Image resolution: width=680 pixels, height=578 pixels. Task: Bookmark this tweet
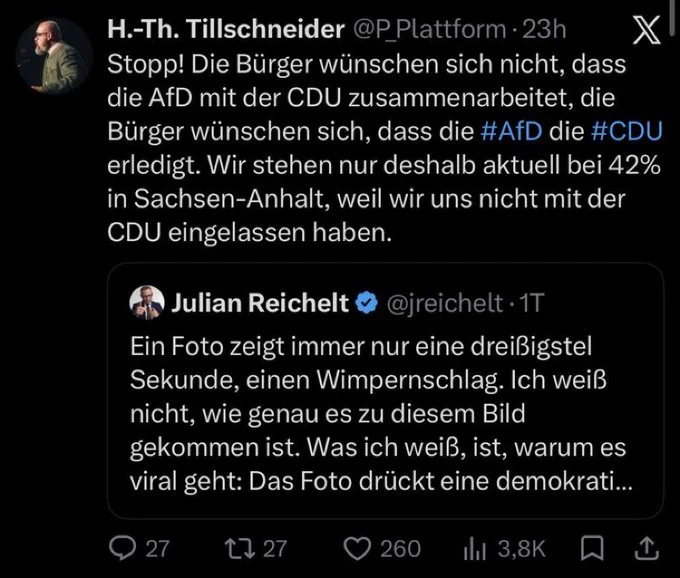592,549
